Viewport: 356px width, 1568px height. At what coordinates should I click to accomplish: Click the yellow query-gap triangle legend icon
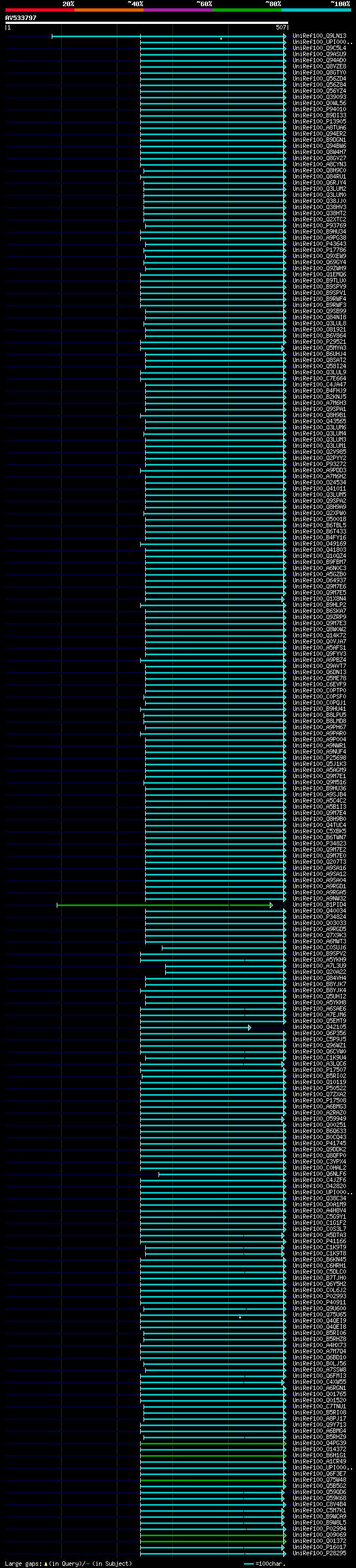(x=46, y=1564)
